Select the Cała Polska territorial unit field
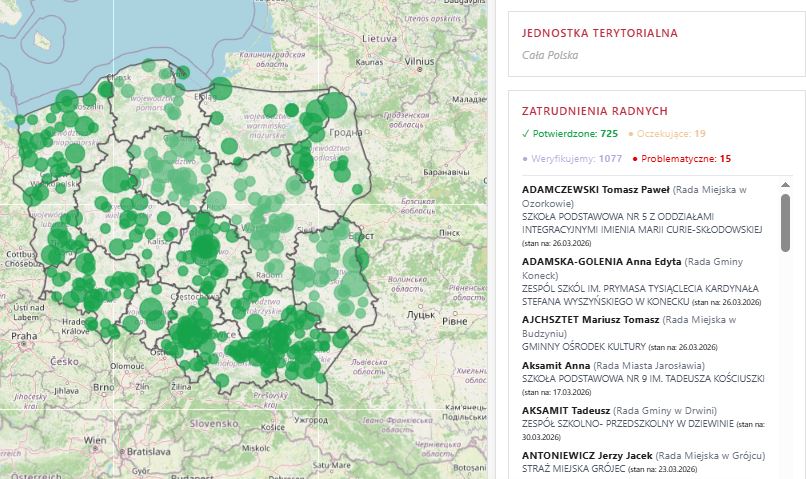806x479 pixels. tap(550, 55)
